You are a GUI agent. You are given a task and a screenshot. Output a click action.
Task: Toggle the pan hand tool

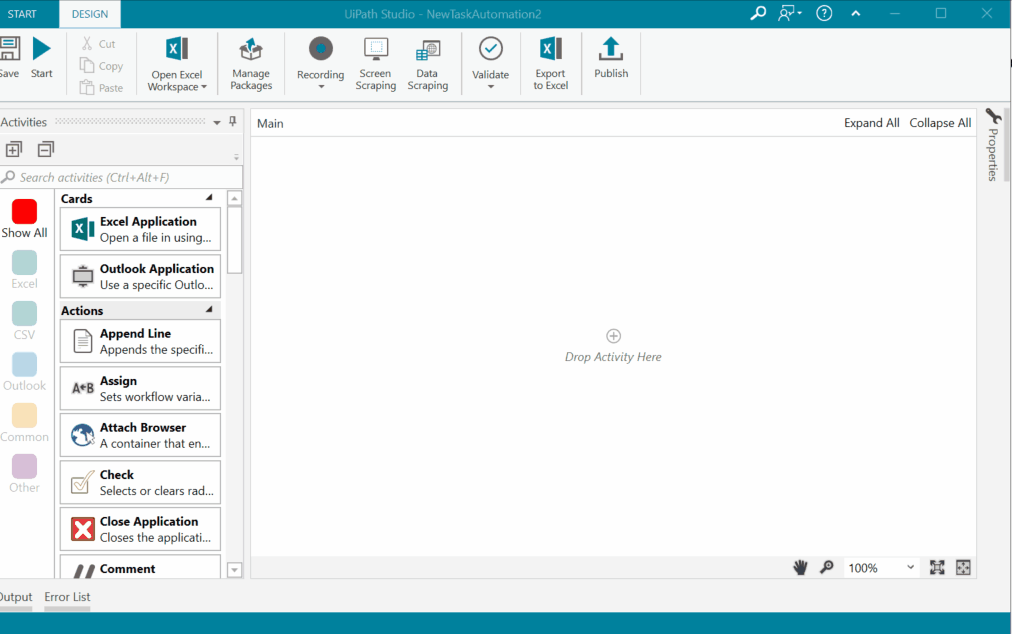pos(800,568)
